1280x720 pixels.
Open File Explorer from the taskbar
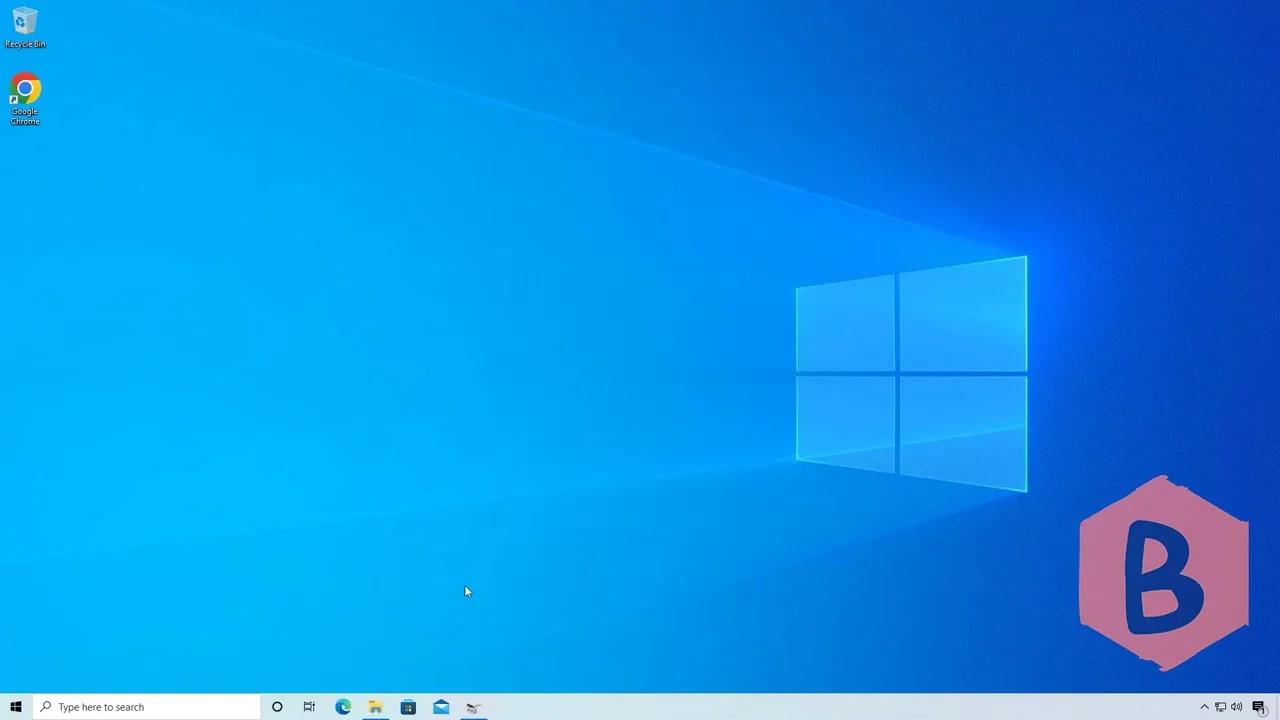tap(375, 707)
